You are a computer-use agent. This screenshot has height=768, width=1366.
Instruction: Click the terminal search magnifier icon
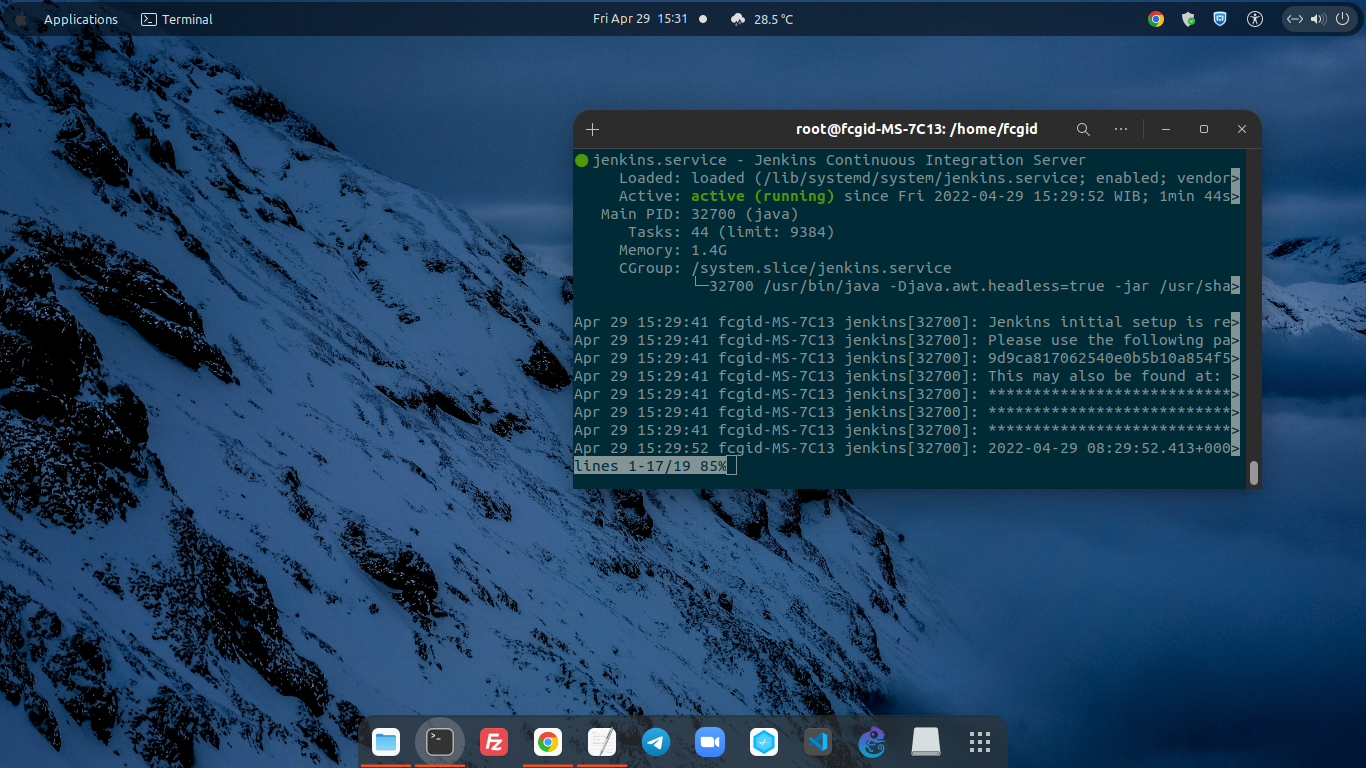(1083, 129)
